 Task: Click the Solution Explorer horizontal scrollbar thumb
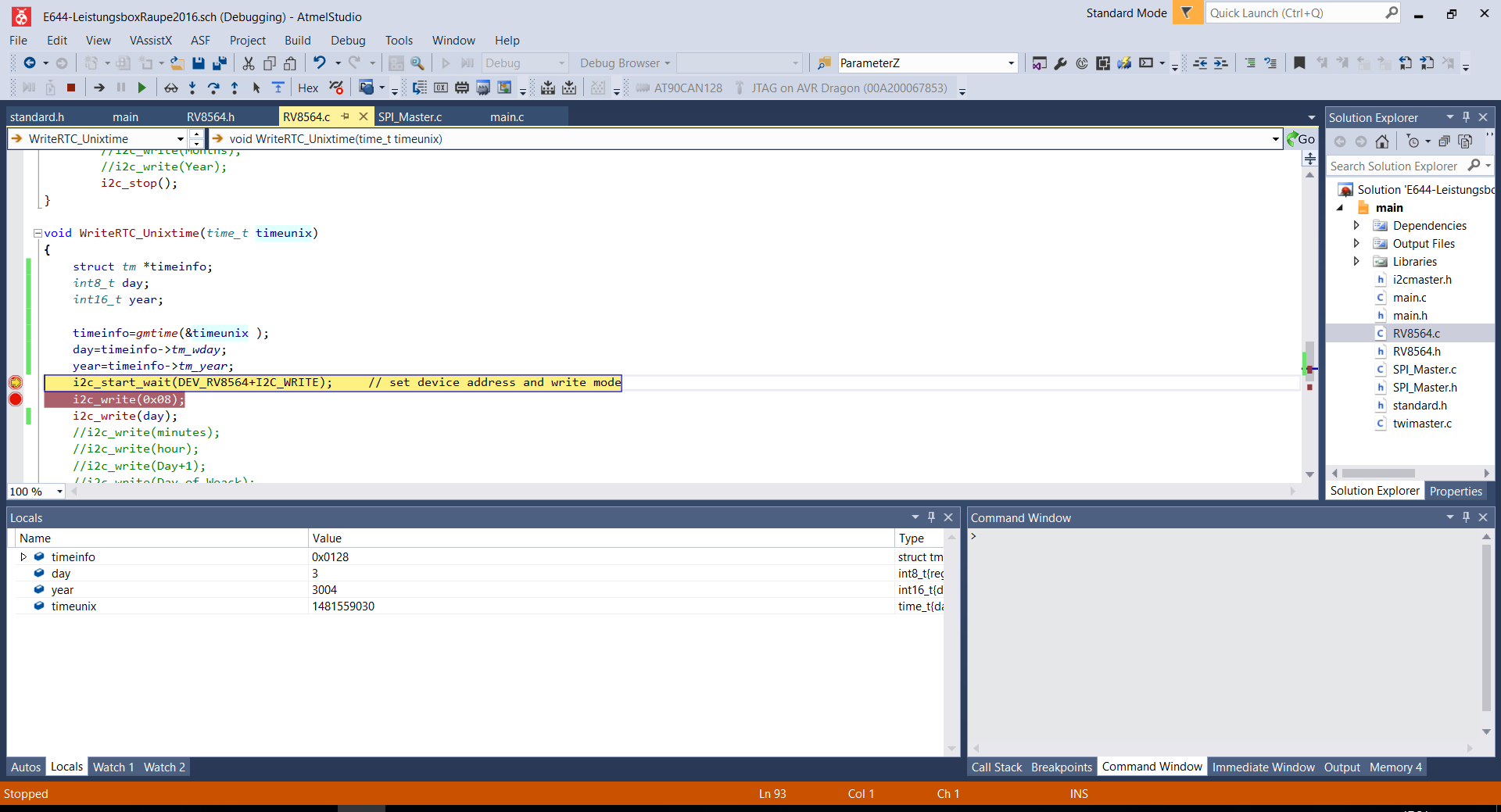(x=1378, y=474)
